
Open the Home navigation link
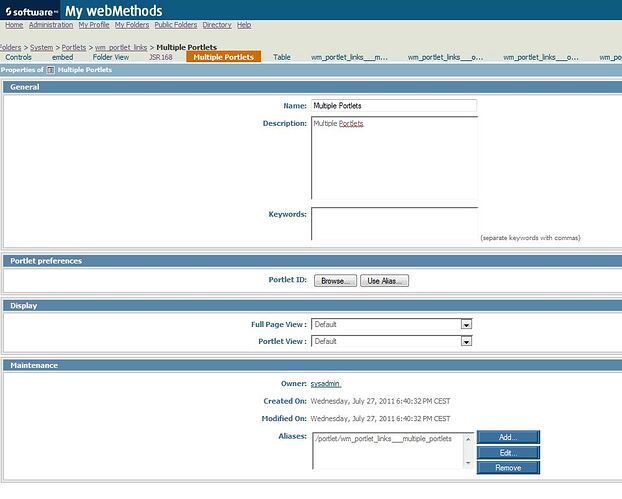click(x=14, y=25)
